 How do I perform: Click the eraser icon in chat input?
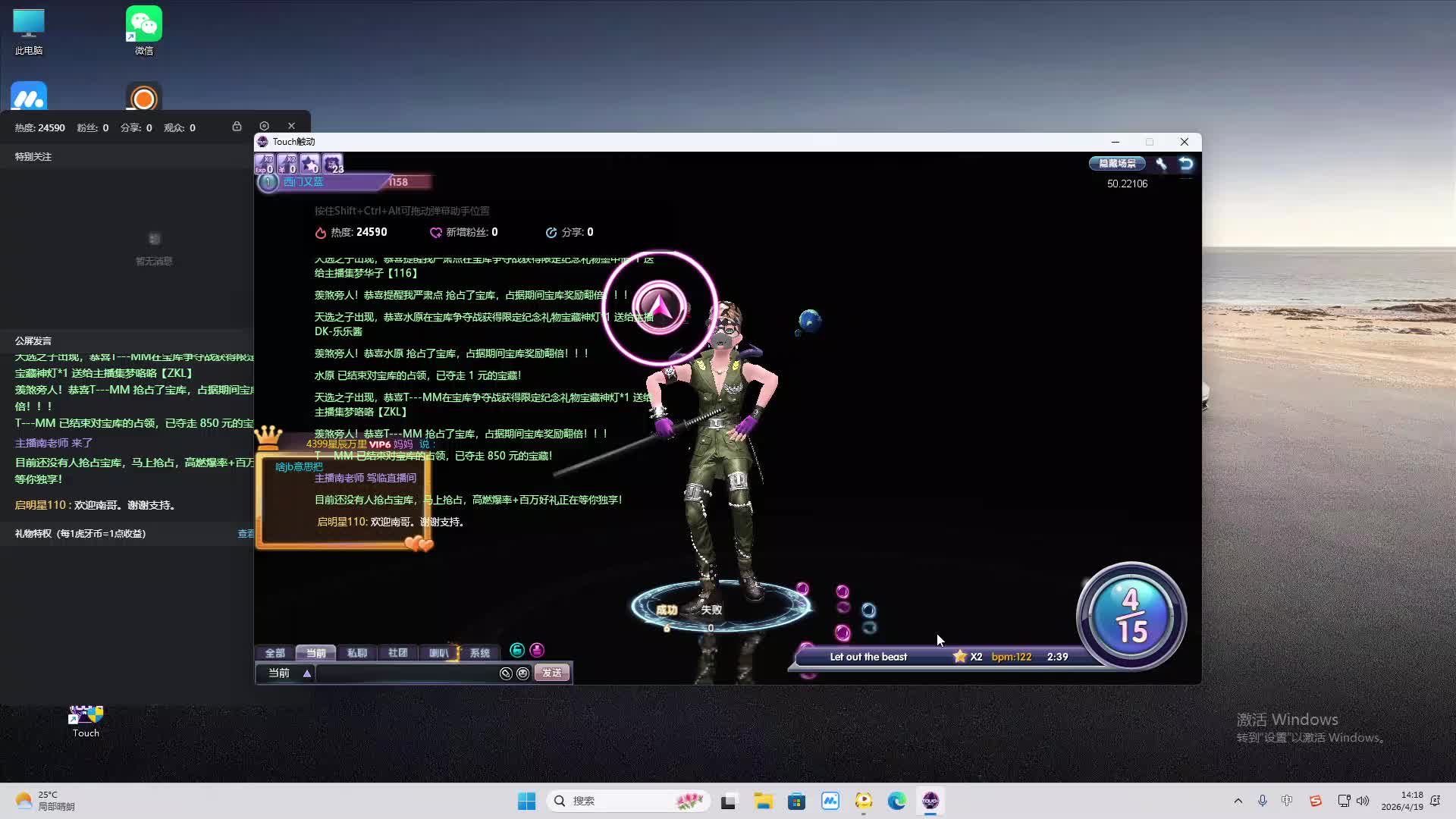coord(506,673)
